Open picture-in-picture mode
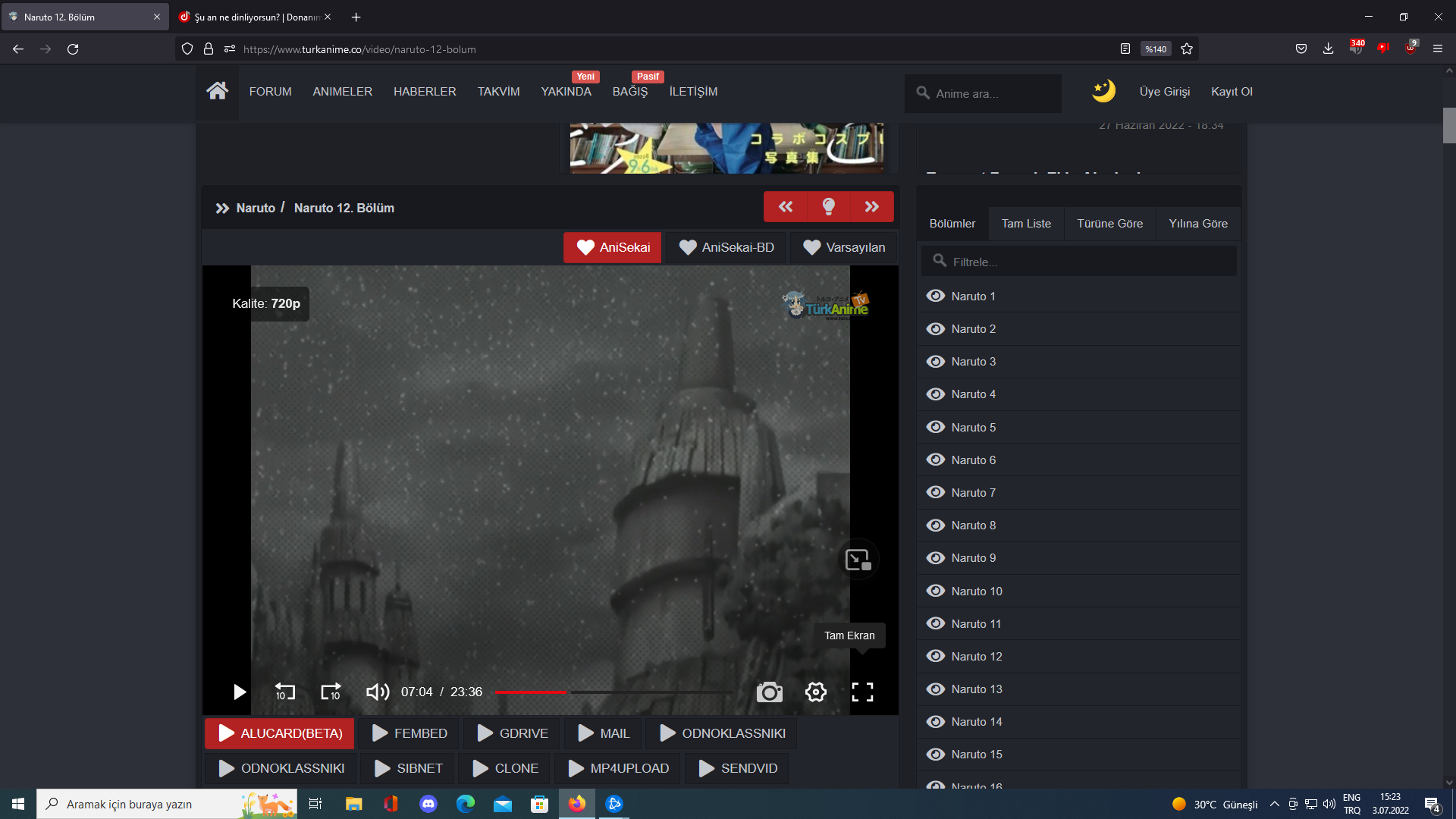 pyautogui.click(x=858, y=560)
